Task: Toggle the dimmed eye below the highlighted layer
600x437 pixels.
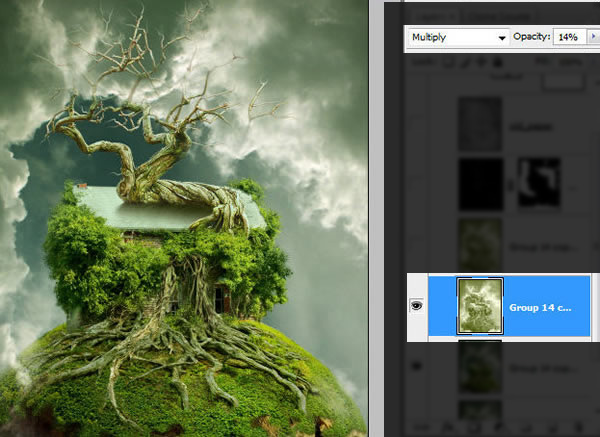Action: click(x=417, y=366)
